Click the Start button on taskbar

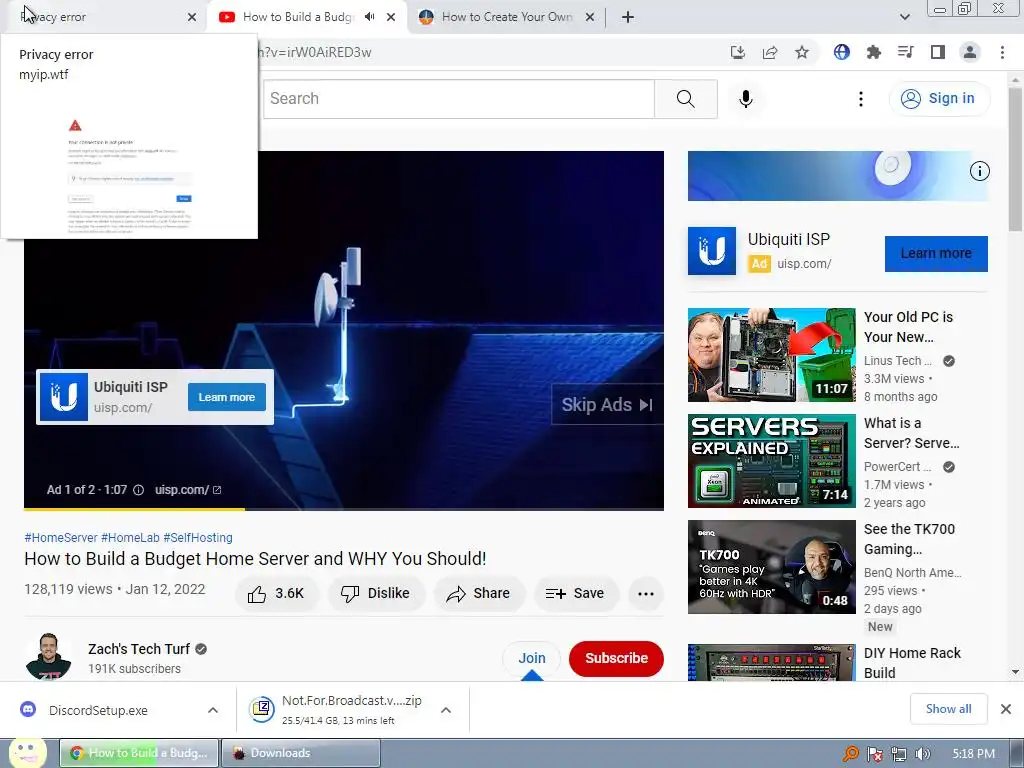[28, 753]
